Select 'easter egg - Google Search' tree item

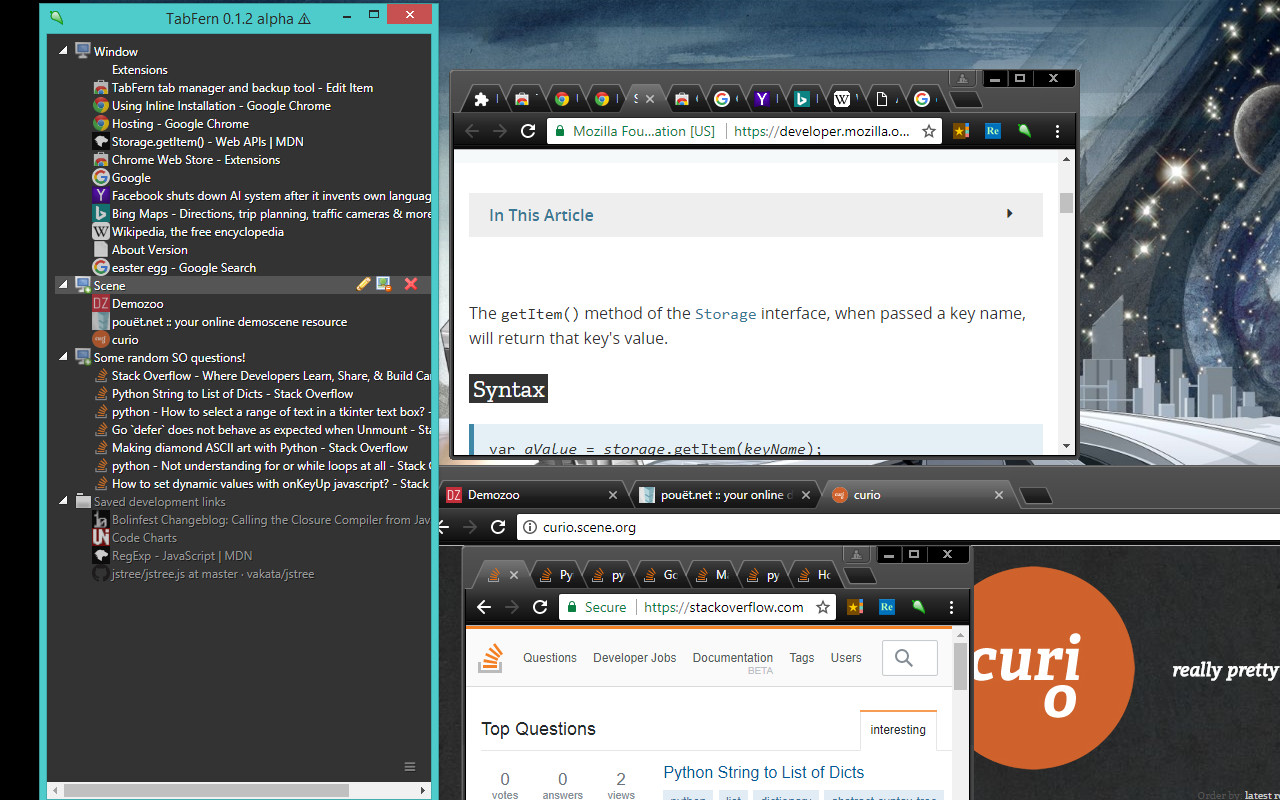point(184,267)
